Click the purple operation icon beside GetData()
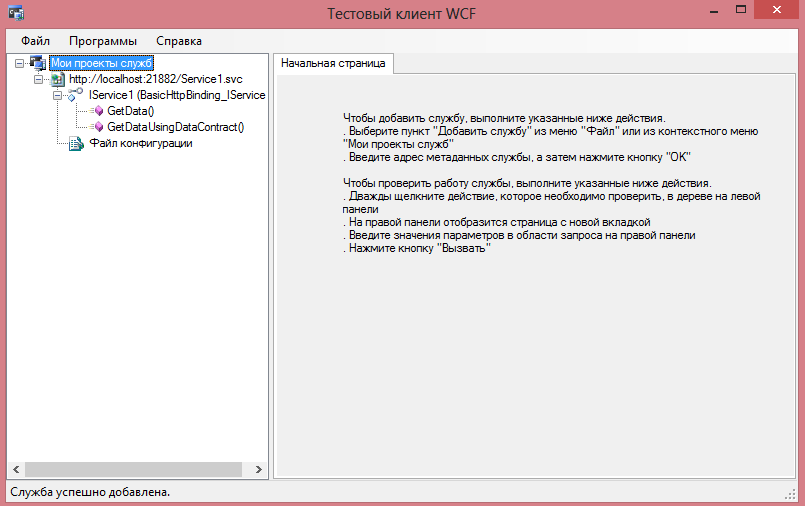 [98, 111]
